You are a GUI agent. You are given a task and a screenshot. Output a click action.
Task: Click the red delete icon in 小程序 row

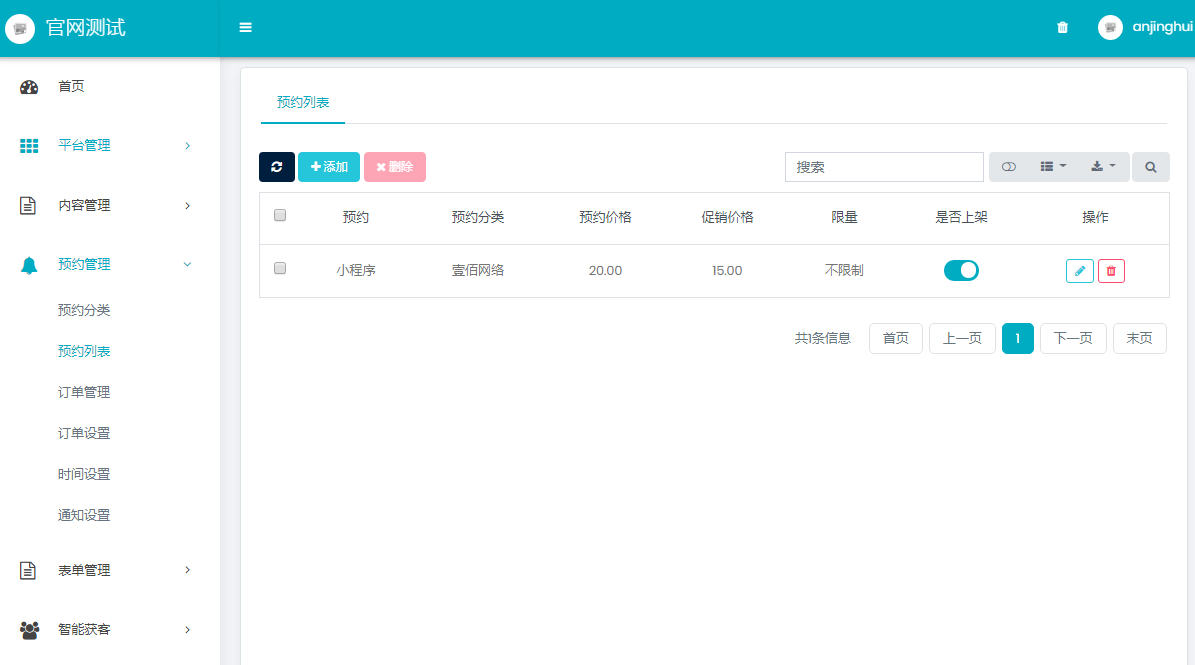(1111, 271)
